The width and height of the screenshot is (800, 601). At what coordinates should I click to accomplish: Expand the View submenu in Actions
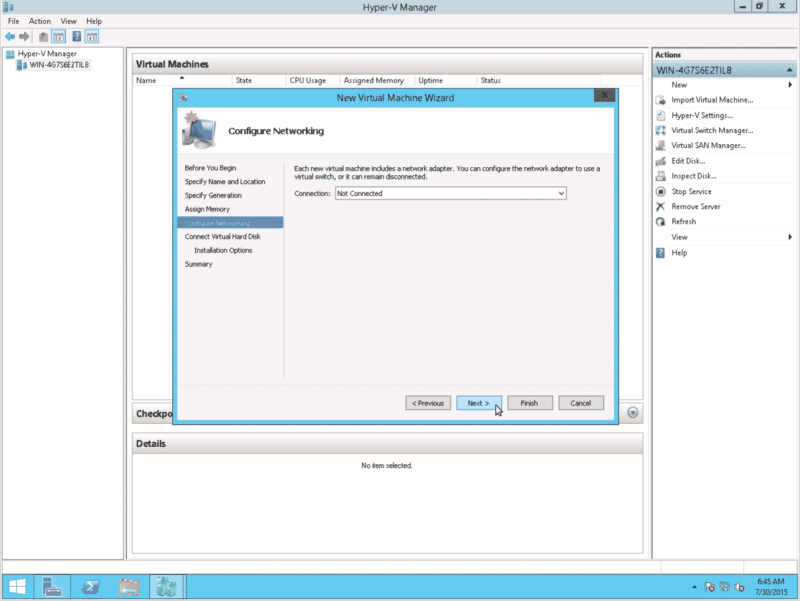[x=682, y=237]
